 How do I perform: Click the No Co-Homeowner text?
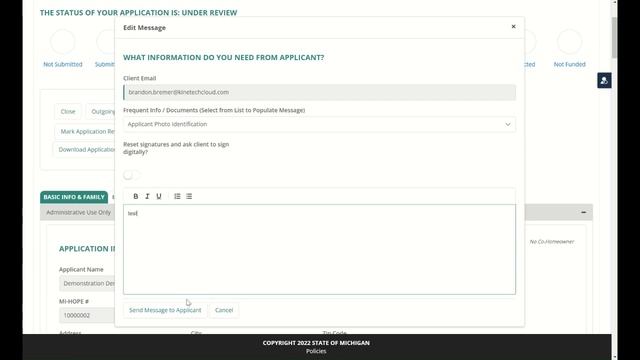tap(551, 242)
